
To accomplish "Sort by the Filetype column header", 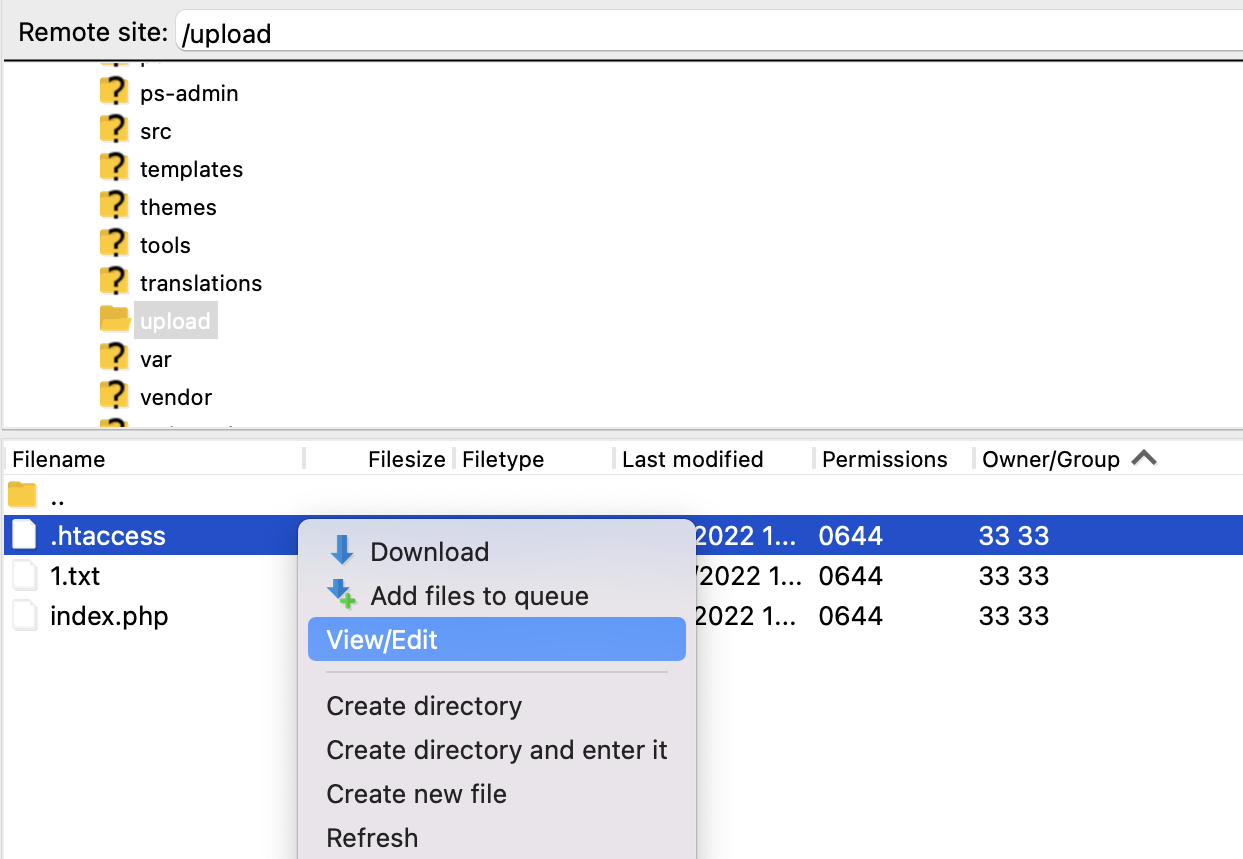I will tap(534, 459).
